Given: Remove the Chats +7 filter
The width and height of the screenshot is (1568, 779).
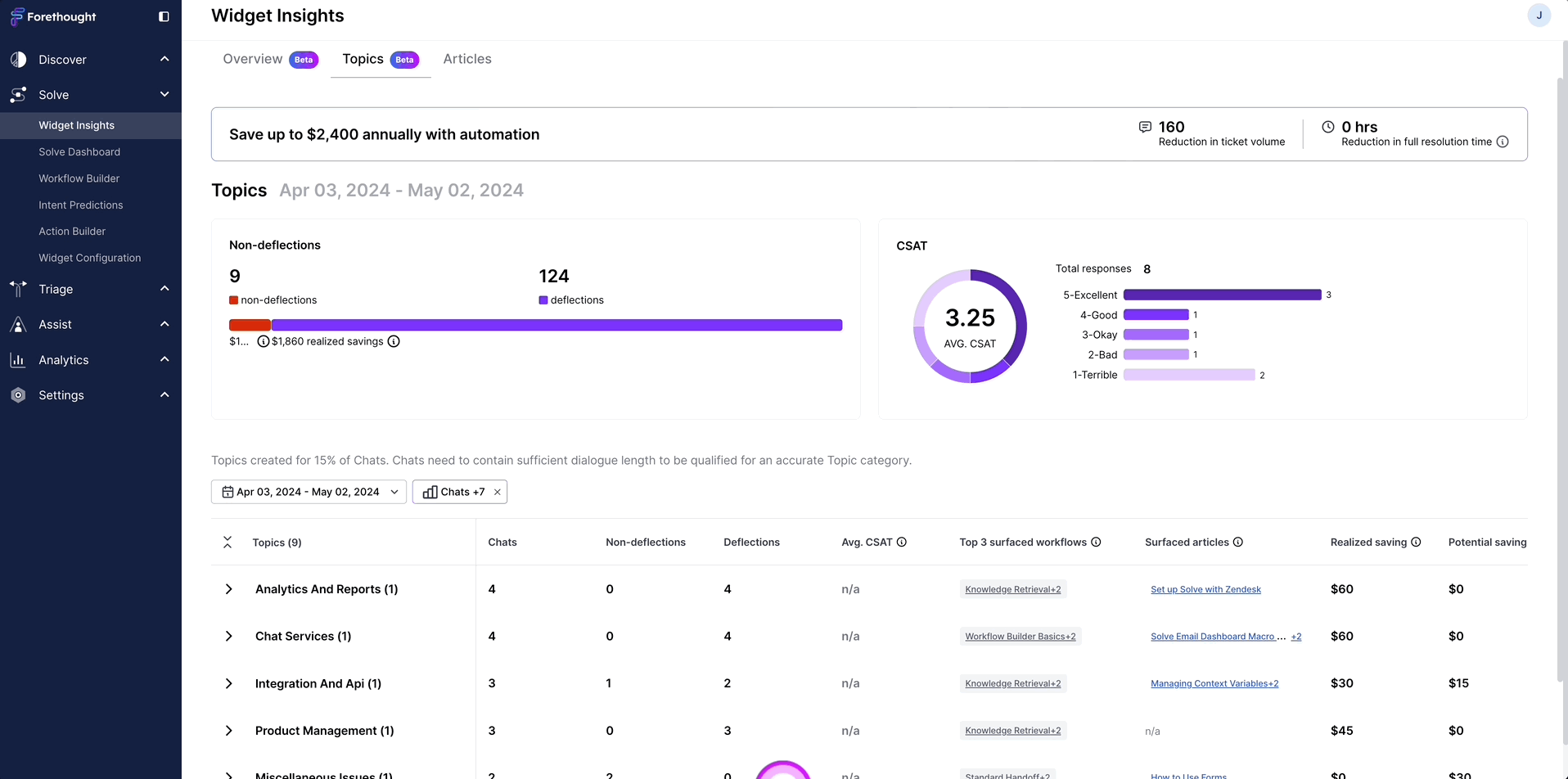Looking at the screenshot, I should pyautogui.click(x=497, y=492).
